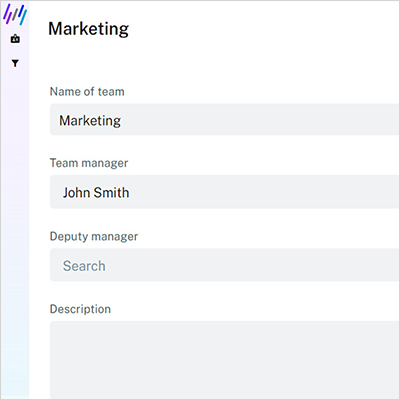400x400 pixels.
Task: Click the "Team manager" label
Action: (x=89, y=163)
